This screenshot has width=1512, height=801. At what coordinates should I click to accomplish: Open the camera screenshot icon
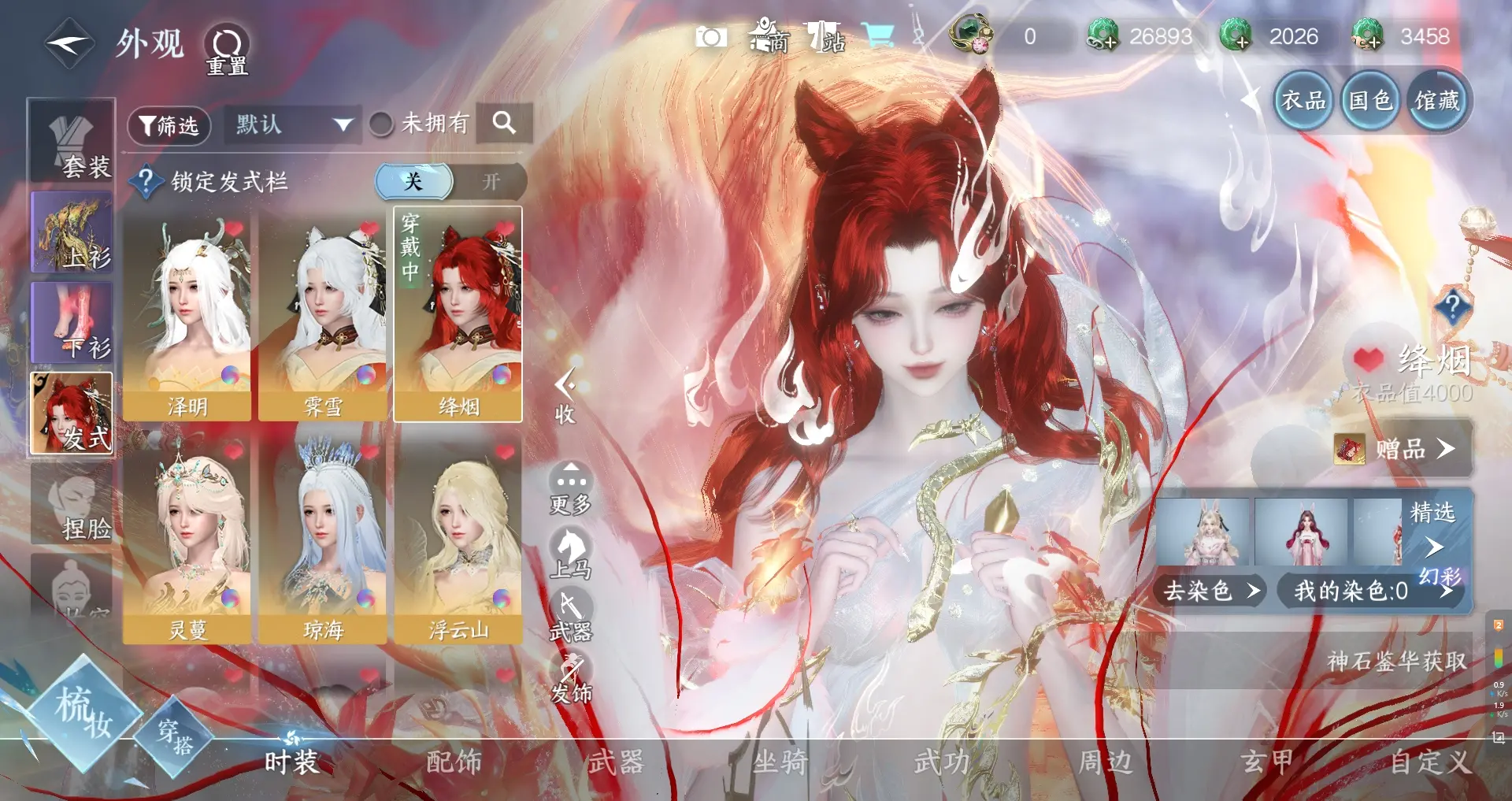point(711,36)
